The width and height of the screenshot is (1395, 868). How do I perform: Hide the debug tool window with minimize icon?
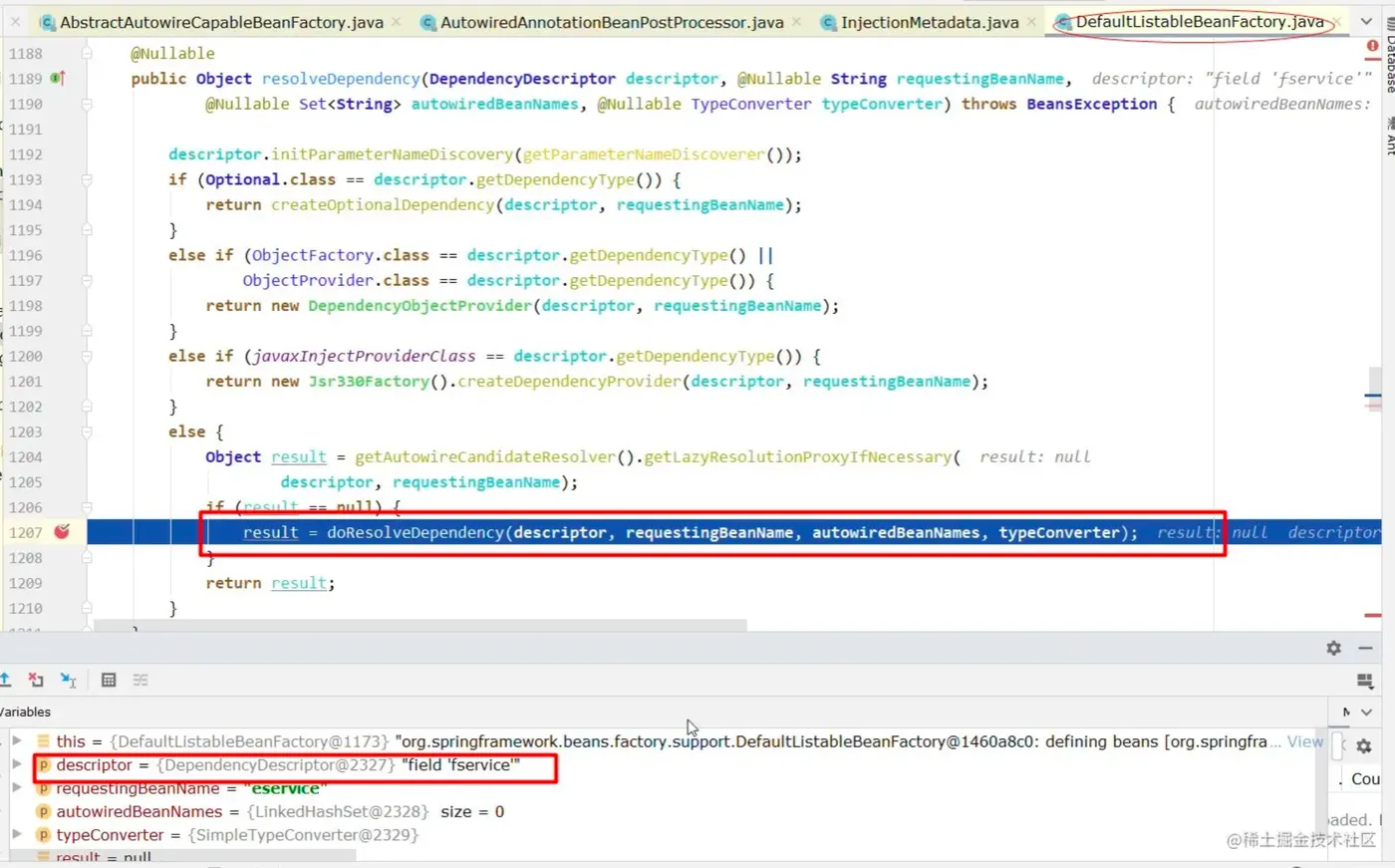[x=1365, y=648]
